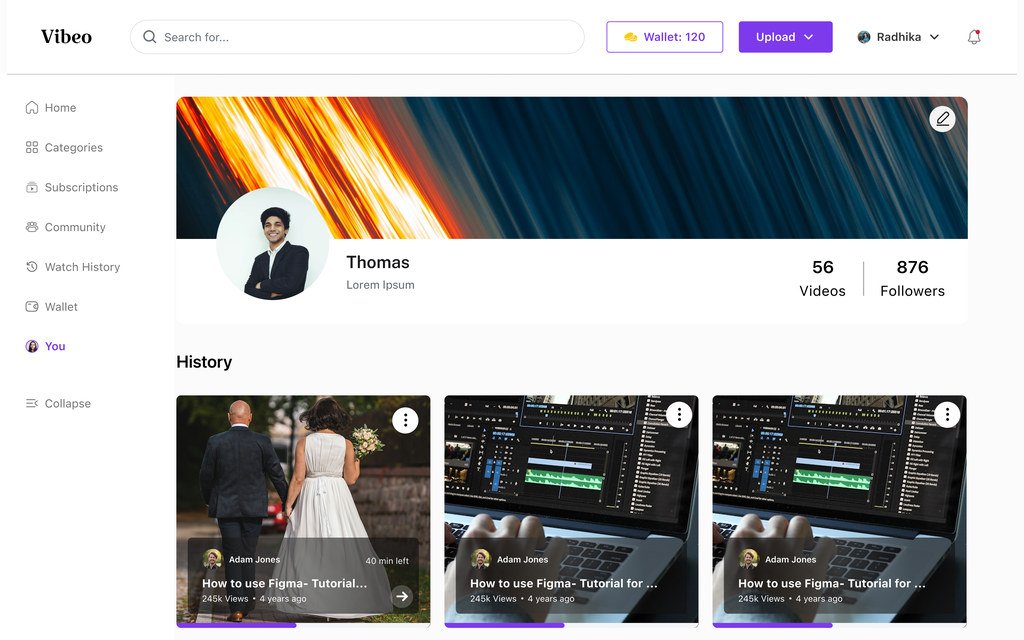Click Adam Jones name on middle video

tap(522, 560)
